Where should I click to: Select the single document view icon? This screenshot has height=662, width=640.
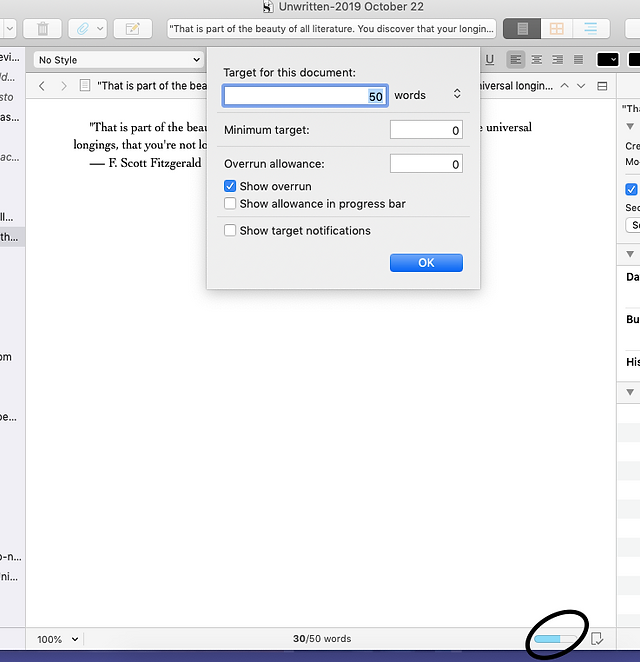coord(522,29)
